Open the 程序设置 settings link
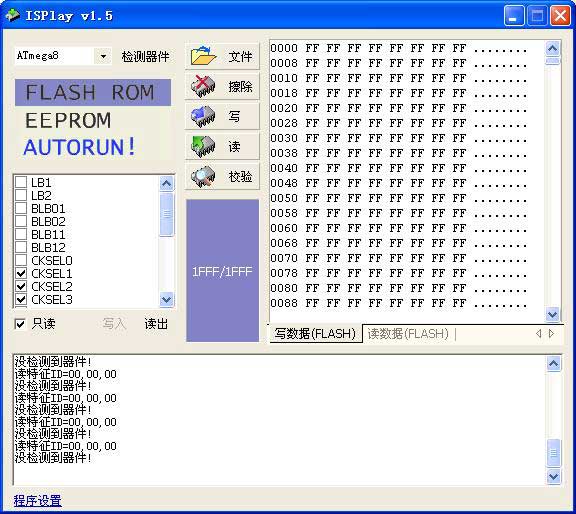Image resolution: width=576 pixels, height=514 pixels. pos(37,501)
